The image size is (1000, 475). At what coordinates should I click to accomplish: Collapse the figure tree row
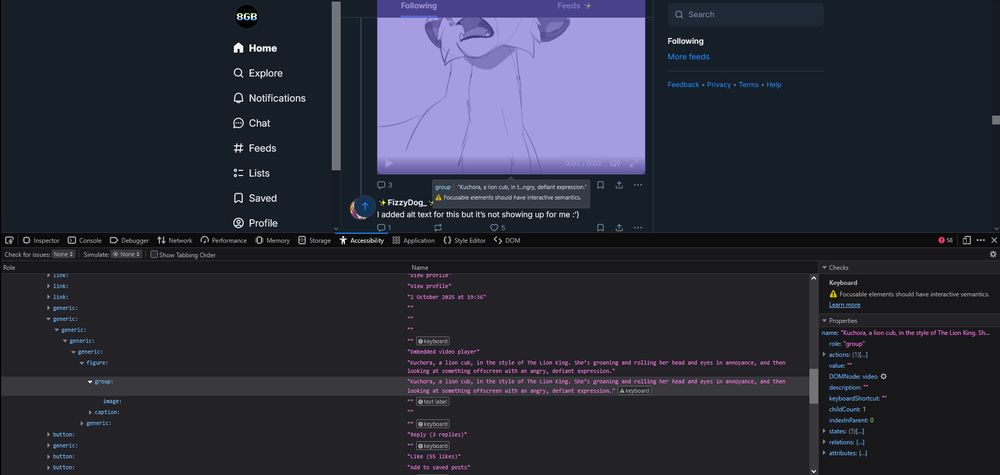82,363
